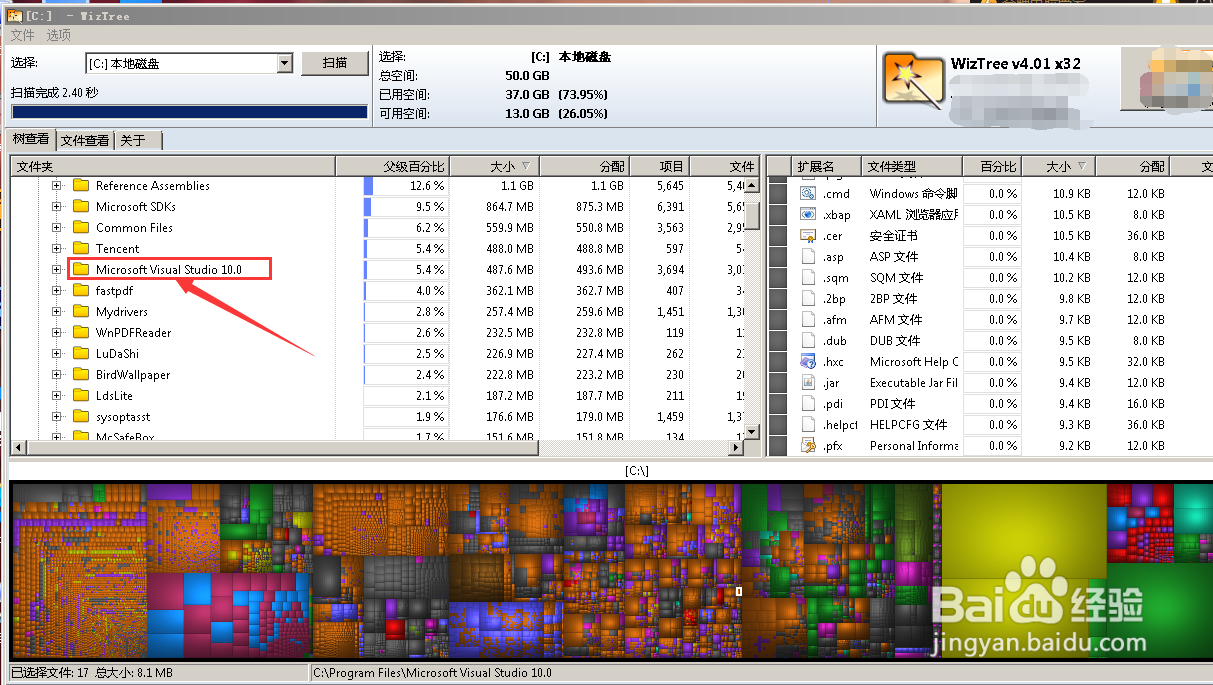This screenshot has width=1213, height=685.
Task: Click the .pfx file type icon
Action: click(x=809, y=445)
